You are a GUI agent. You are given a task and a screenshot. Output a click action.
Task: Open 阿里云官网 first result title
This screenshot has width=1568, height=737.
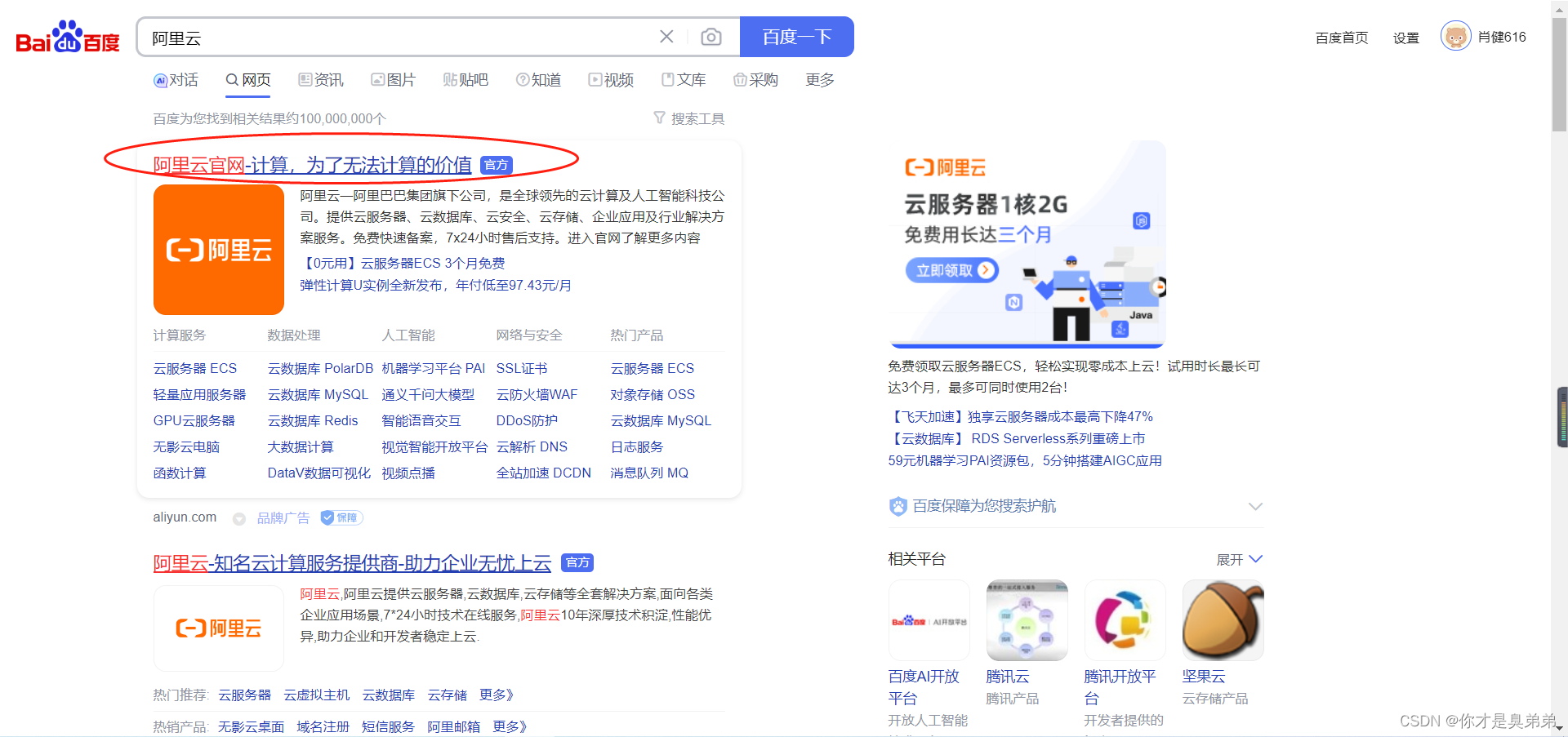313,165
